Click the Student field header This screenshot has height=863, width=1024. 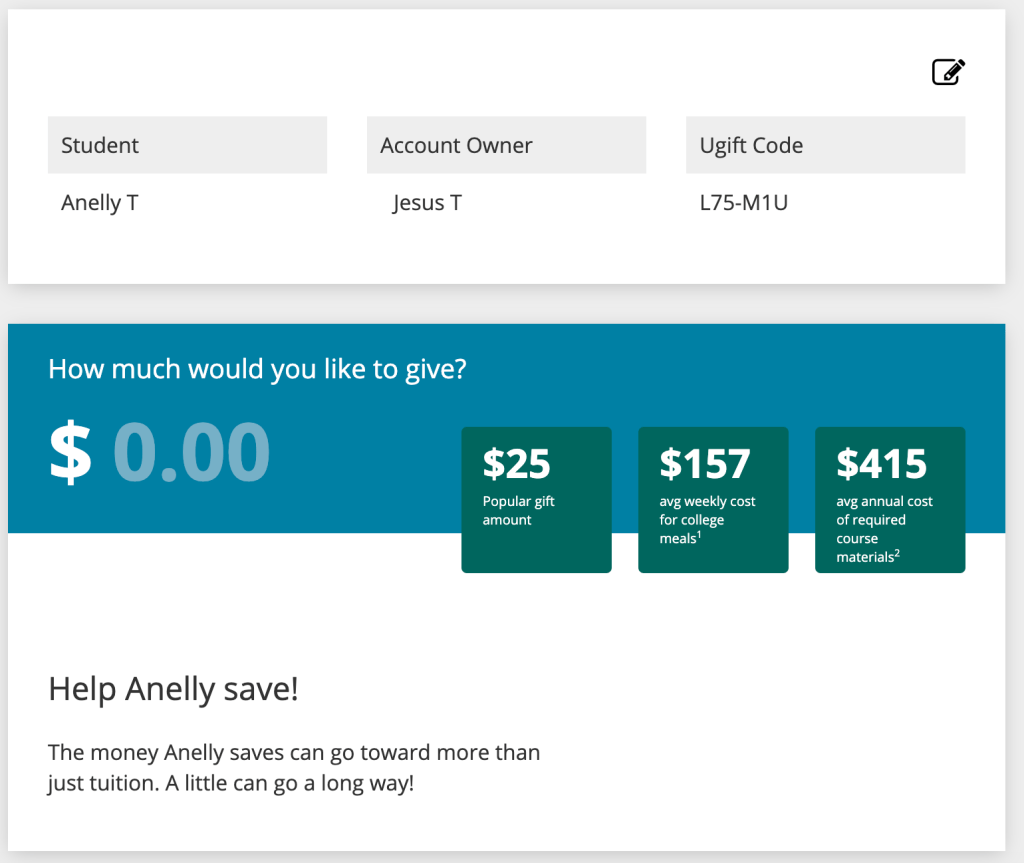pos(99,145)
